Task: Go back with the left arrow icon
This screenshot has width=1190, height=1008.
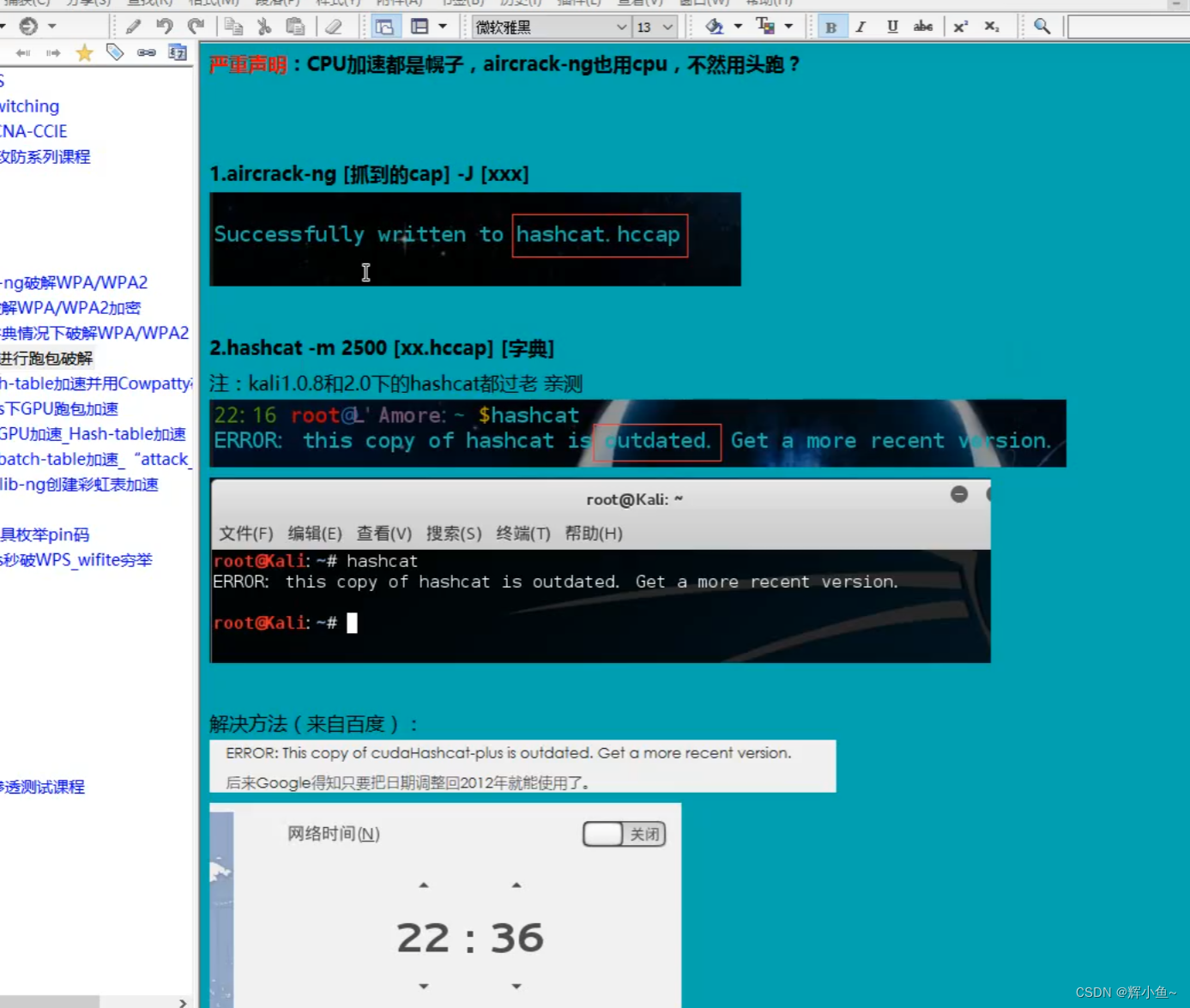Action: point(23,53)
